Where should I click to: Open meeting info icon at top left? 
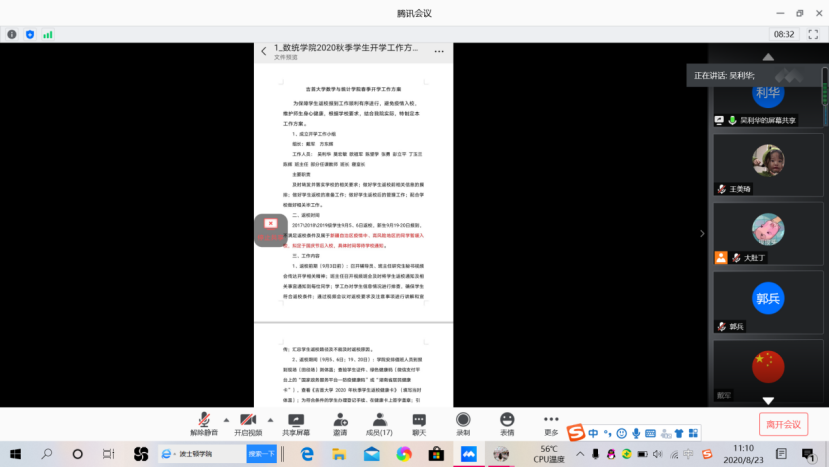coord(12,34)
